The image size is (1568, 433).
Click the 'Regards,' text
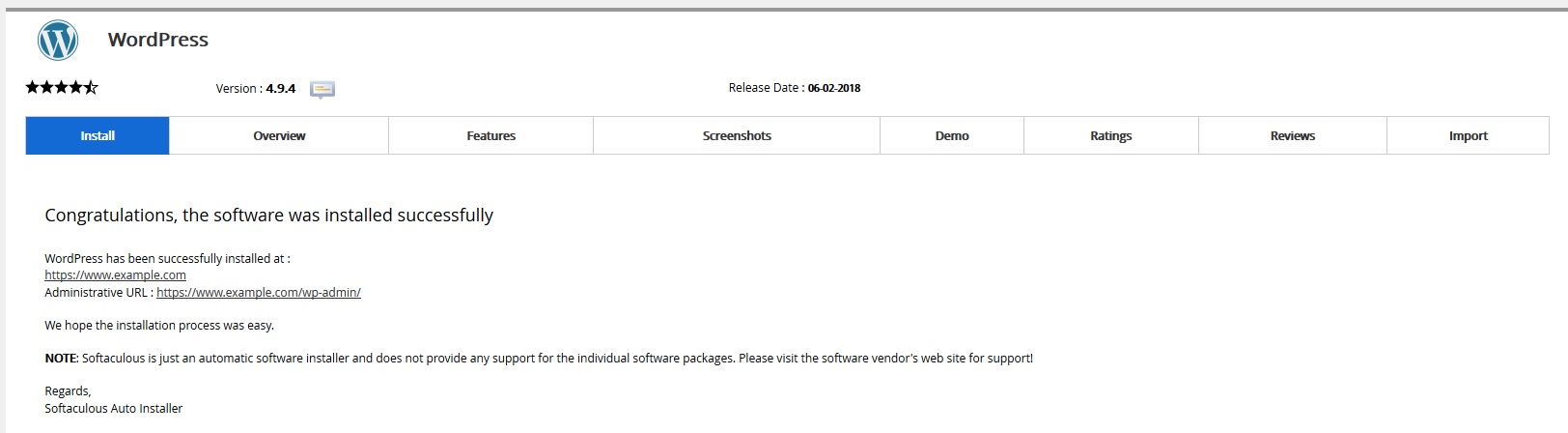[x=68, y=391]
